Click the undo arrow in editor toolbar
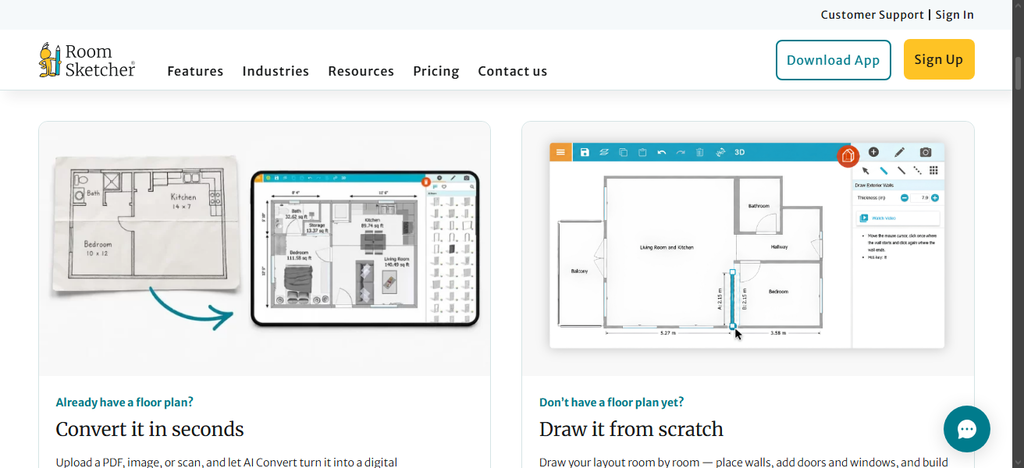This screenshot has height=468, width=1024. coord(662,152)
